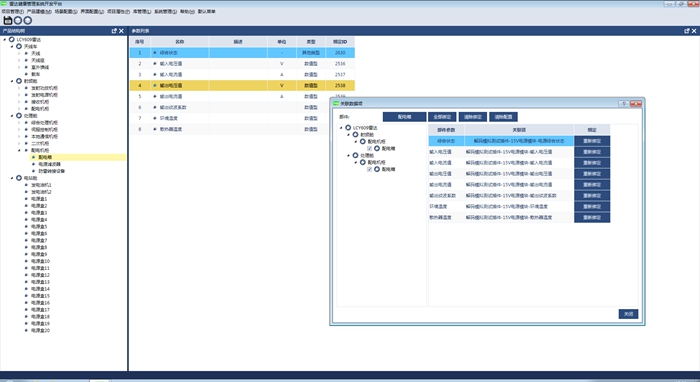Screen dimensions: 700x382
Task: Select cell '2536' in the parameter list
Action: [x=340, y=64]
